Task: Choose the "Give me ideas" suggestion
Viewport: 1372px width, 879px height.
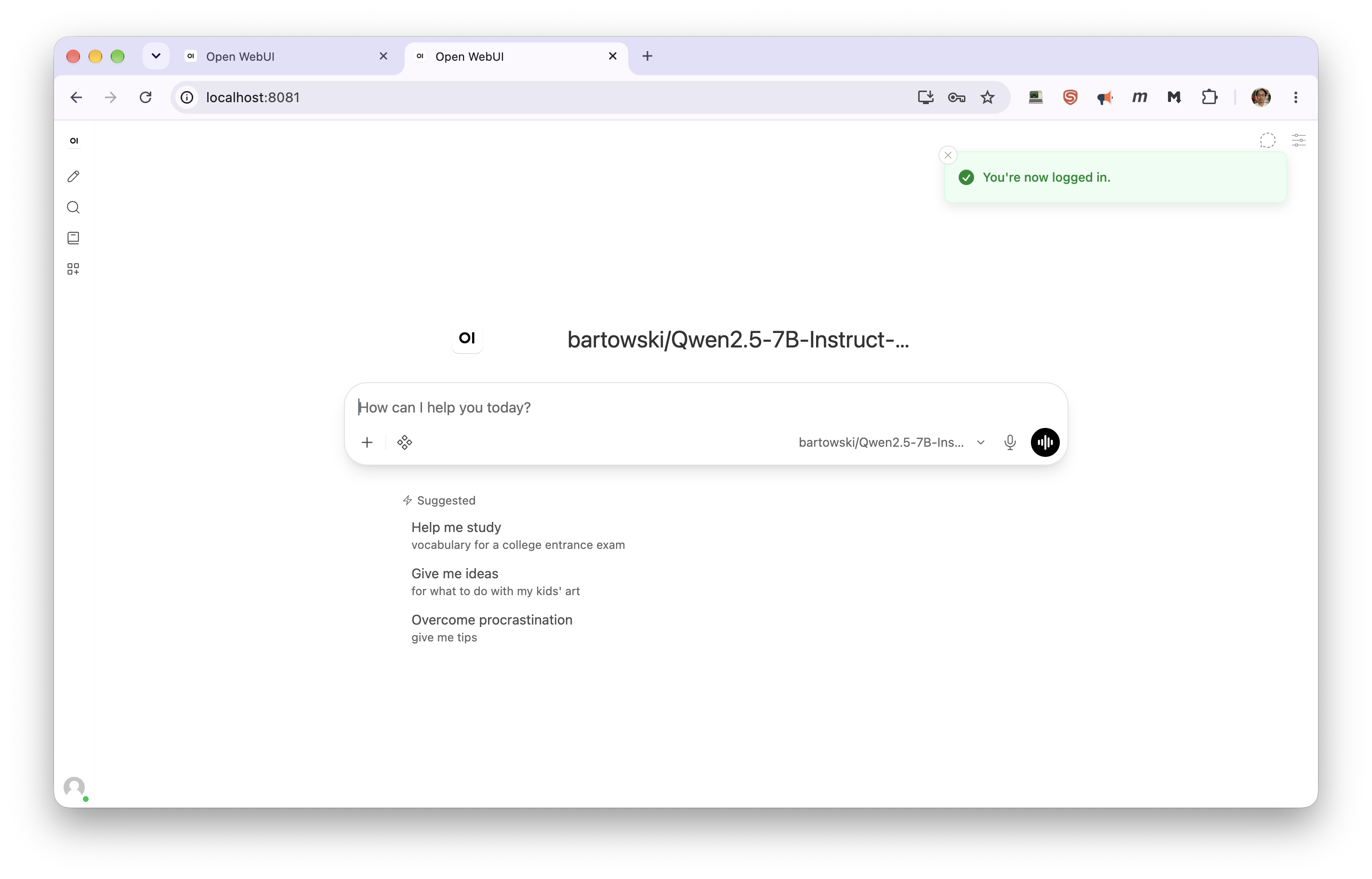Action: pos(495,582)
